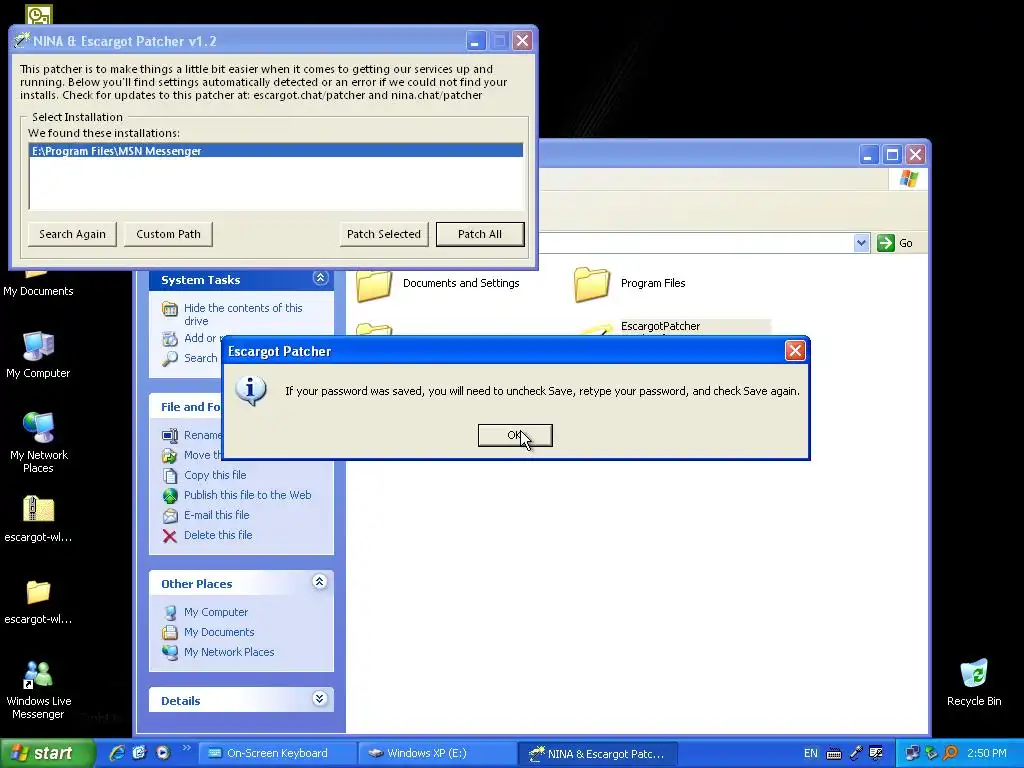The width and height of the screenshot is (1024, 768).
Task: Minimize the NINA & Escargot Patcher window
Action: [475, 41]
